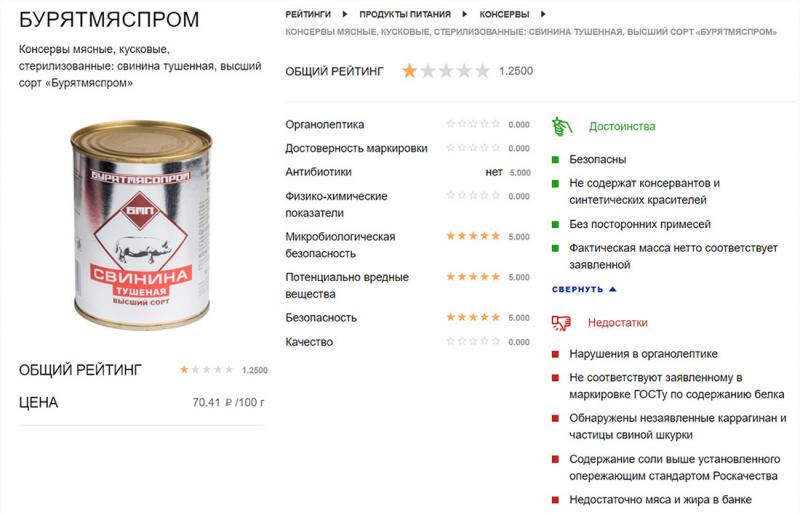Click the Органолептика empty star rating
This screenshot has width=800, height=514.
pyautogui.click(x=473, y=124)
